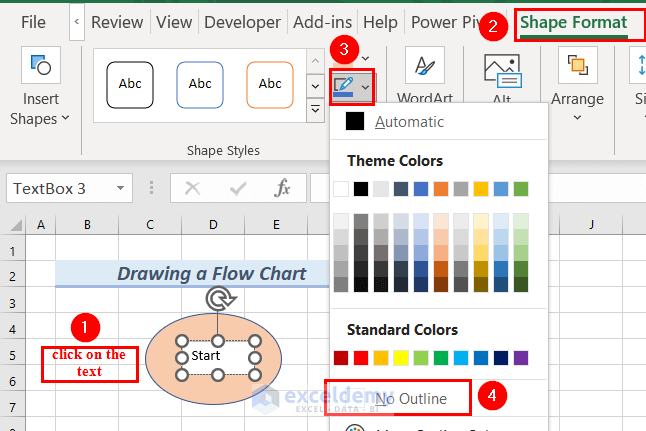This screenshot has width=646, height=431.
Task: Select column D header
Action: (x=213, y=225)
